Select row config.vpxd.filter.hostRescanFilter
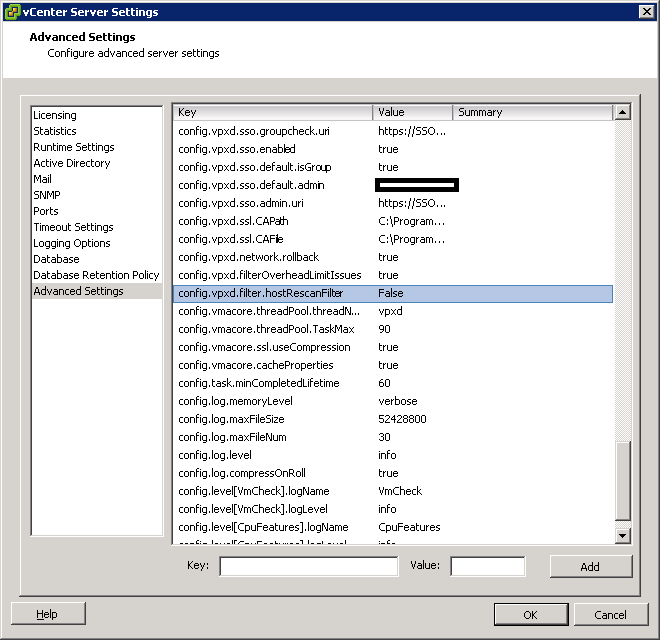Image resolution: width=660 pixels, height=640 pixels. tap(393, 293)
